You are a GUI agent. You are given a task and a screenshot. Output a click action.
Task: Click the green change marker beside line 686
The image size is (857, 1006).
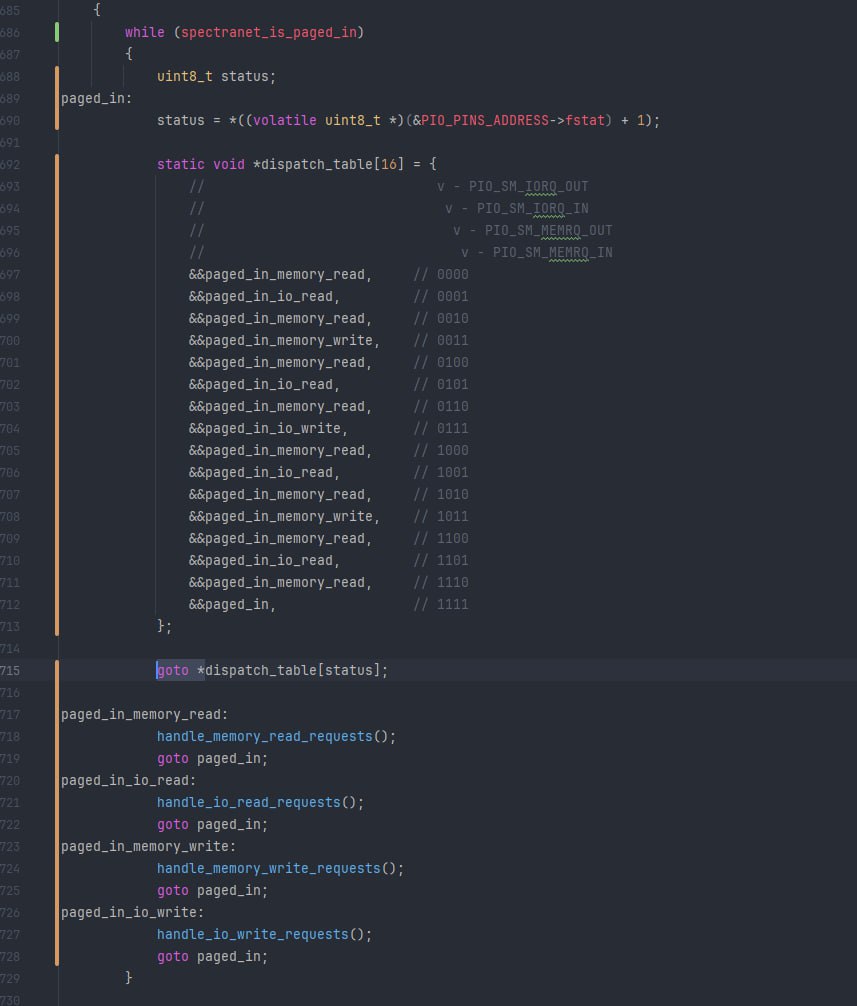pyautogui.click(x=57, y=32)
